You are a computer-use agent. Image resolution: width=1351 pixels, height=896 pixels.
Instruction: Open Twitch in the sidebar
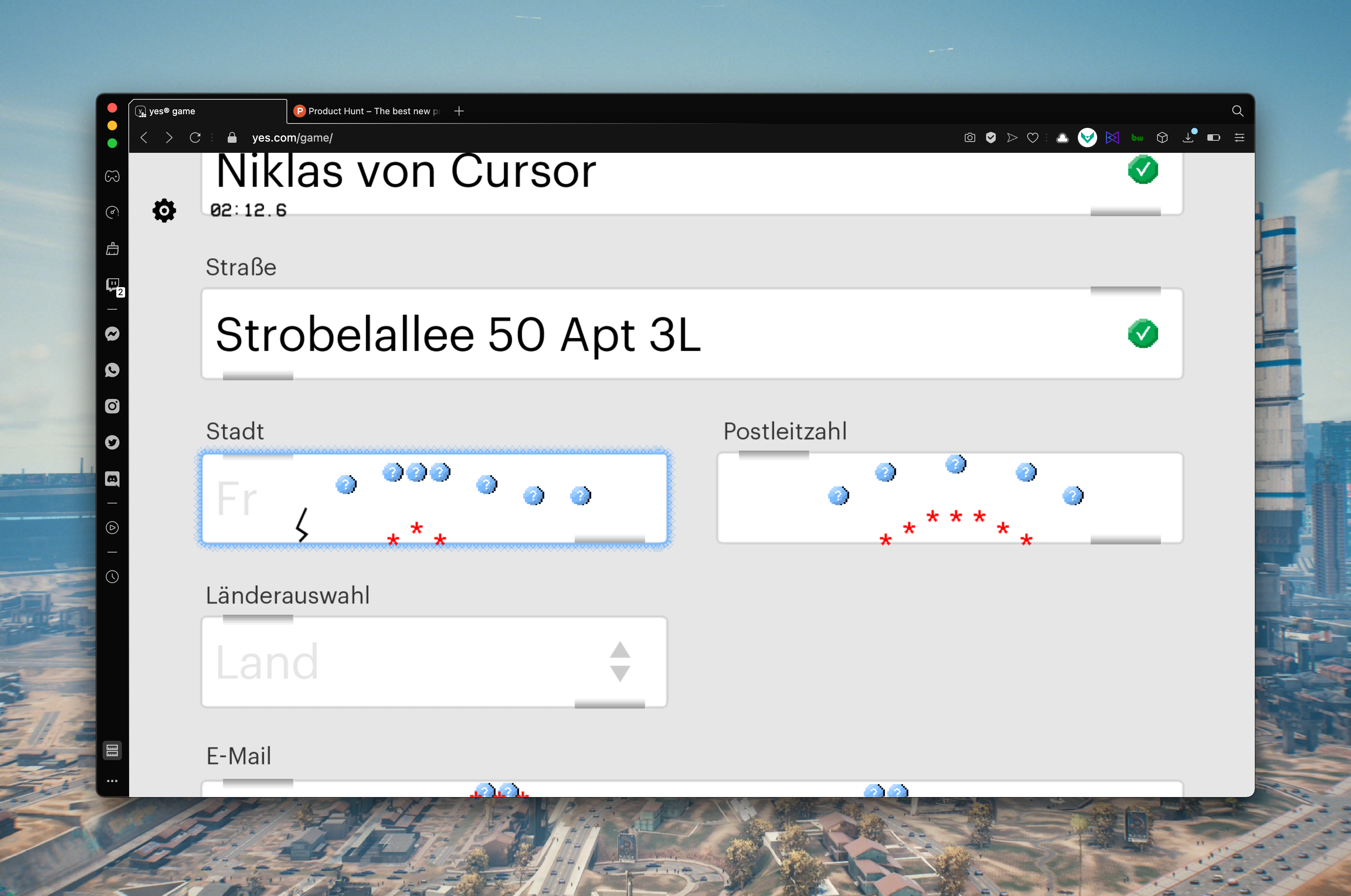[112, 285]
